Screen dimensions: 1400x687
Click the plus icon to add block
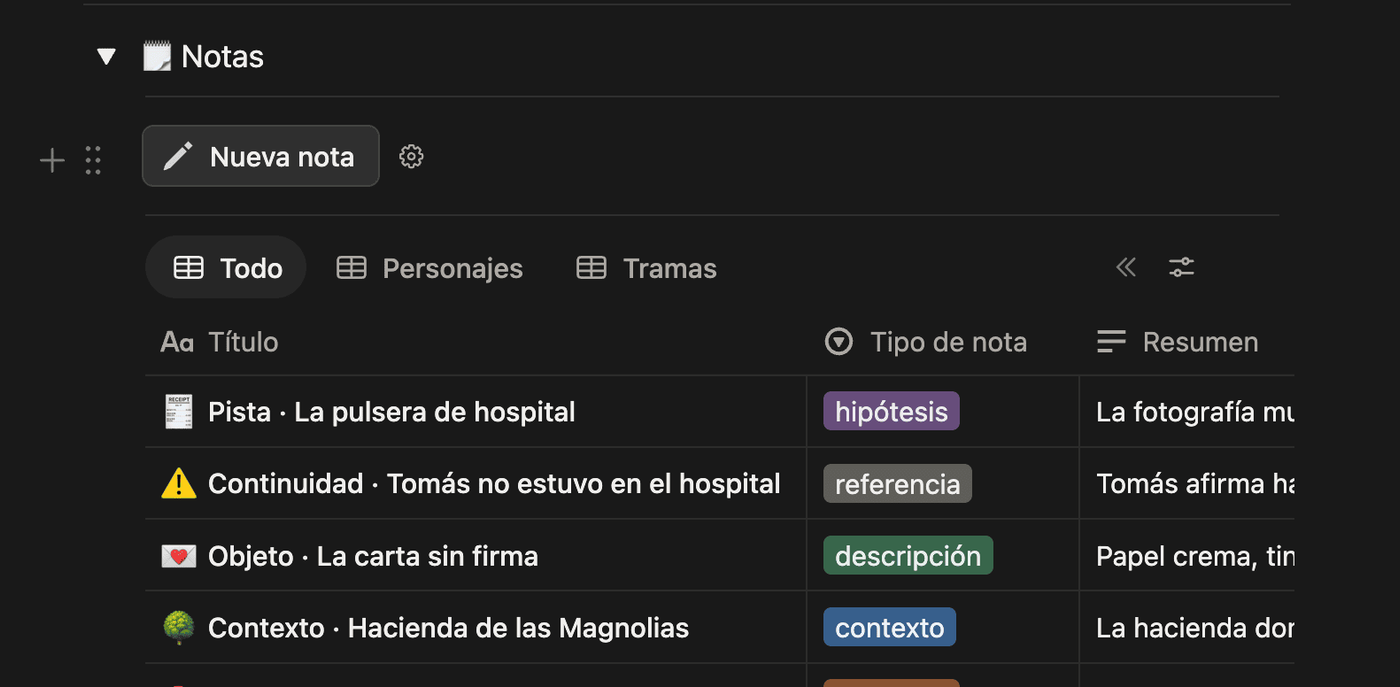[52, 160]
